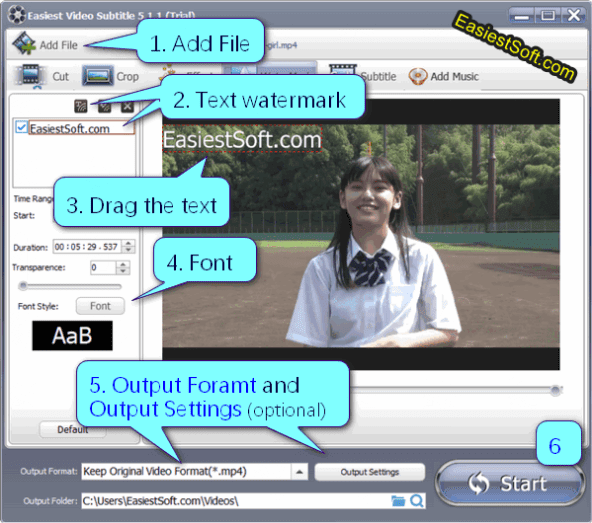Select the Add Music tab label

pos(455,77)
